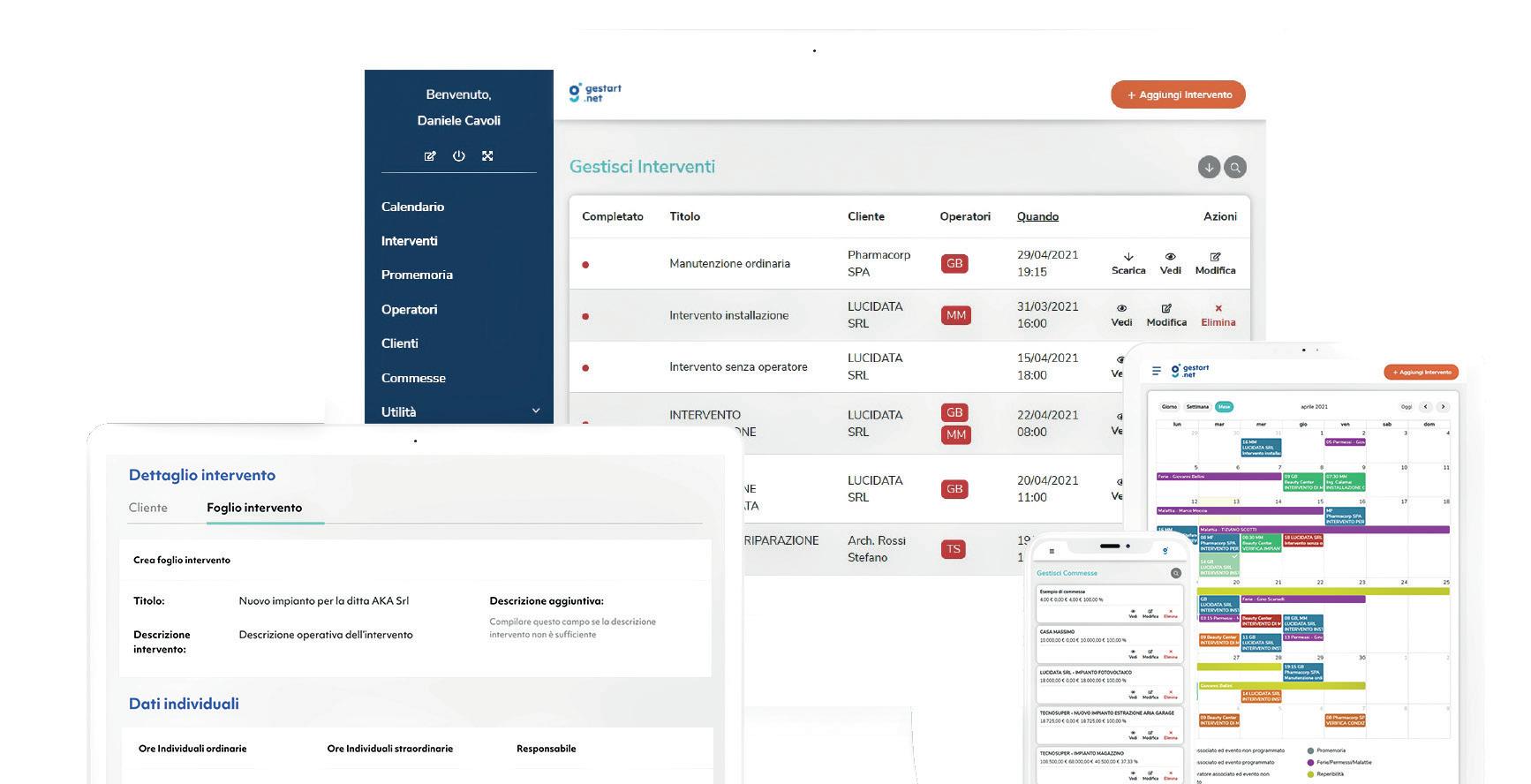
Task: Click Elimina on LUCIDATA SRL IMPIANTO FOTOVOLTAICO card
Action: (1171, 695)
